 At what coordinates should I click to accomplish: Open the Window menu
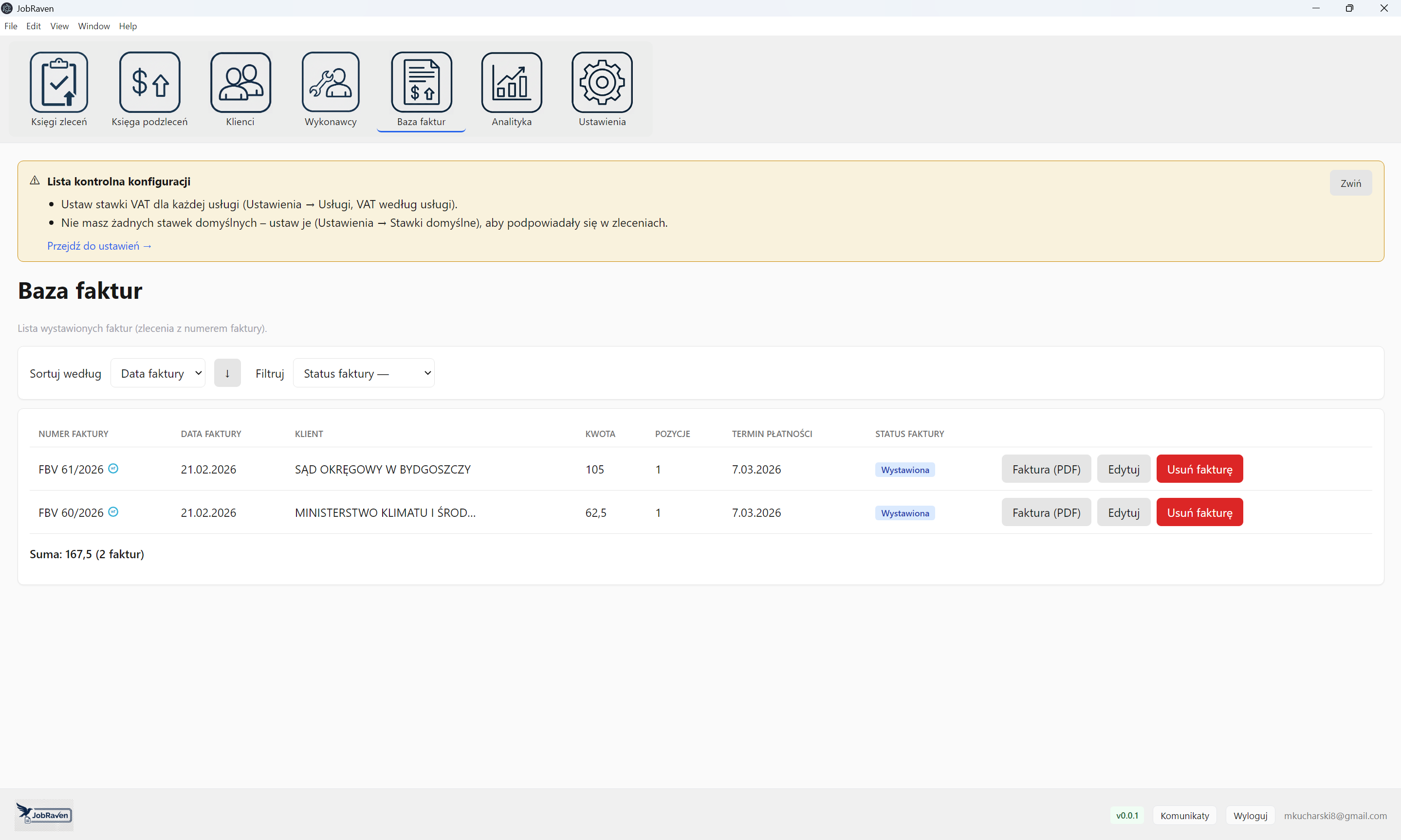coord(93,26)
